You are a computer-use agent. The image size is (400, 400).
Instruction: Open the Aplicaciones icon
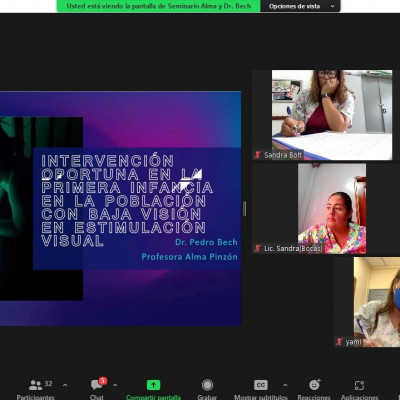[359, 385]
